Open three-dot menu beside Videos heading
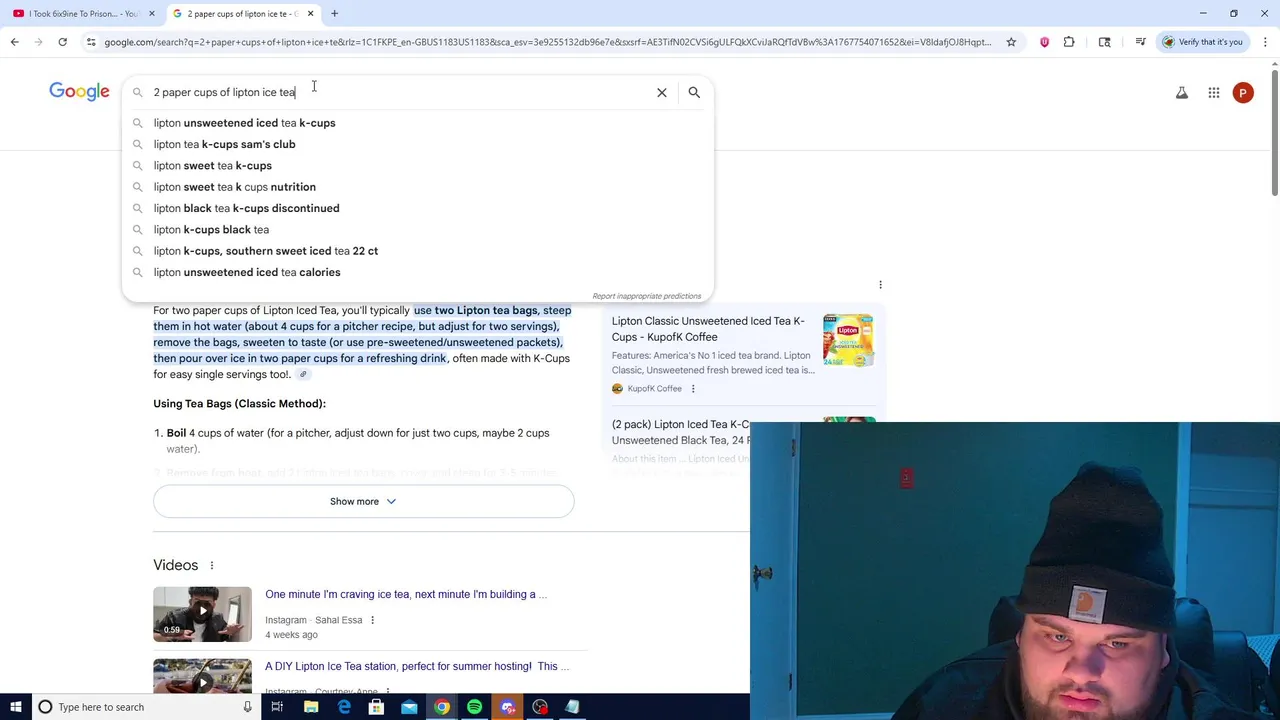This screenshot has height=720, width=1280. click(211, 566)
